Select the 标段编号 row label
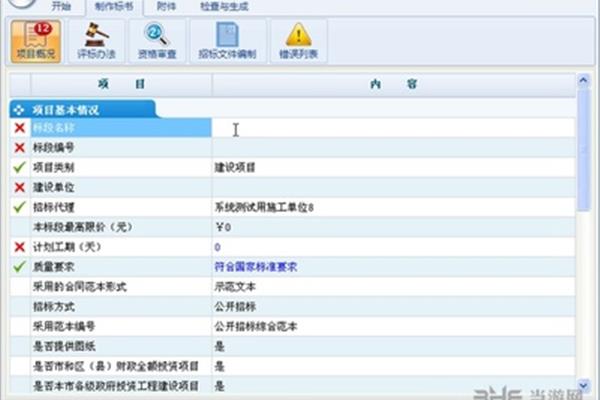The width and height of the screenshot is (600, 400). tap(53, 148)
